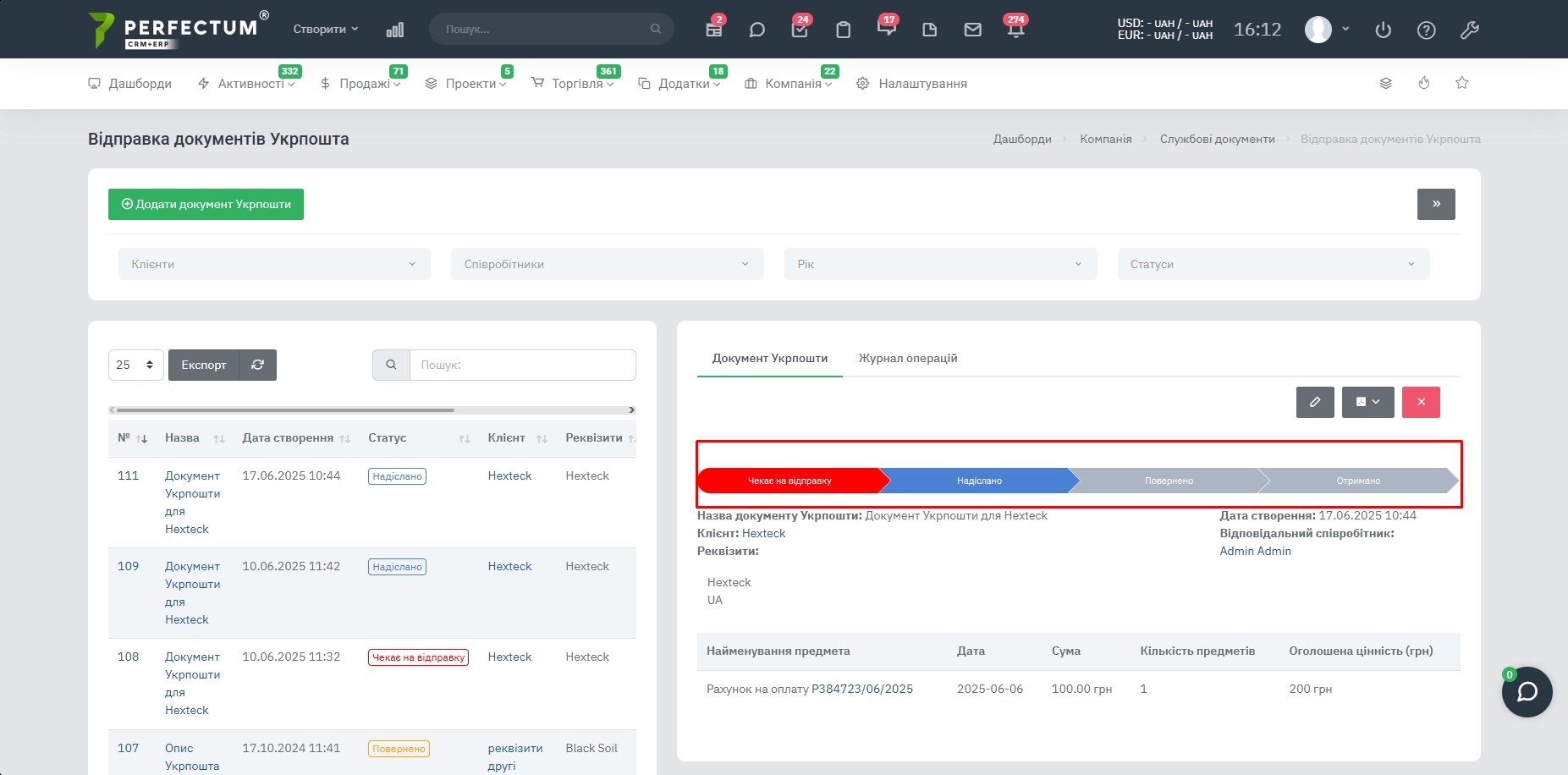This screenshot has width=1568, height=775.
Task: Set status to Надіслано step
Action: pyautogui.click(x=979, y=481)
